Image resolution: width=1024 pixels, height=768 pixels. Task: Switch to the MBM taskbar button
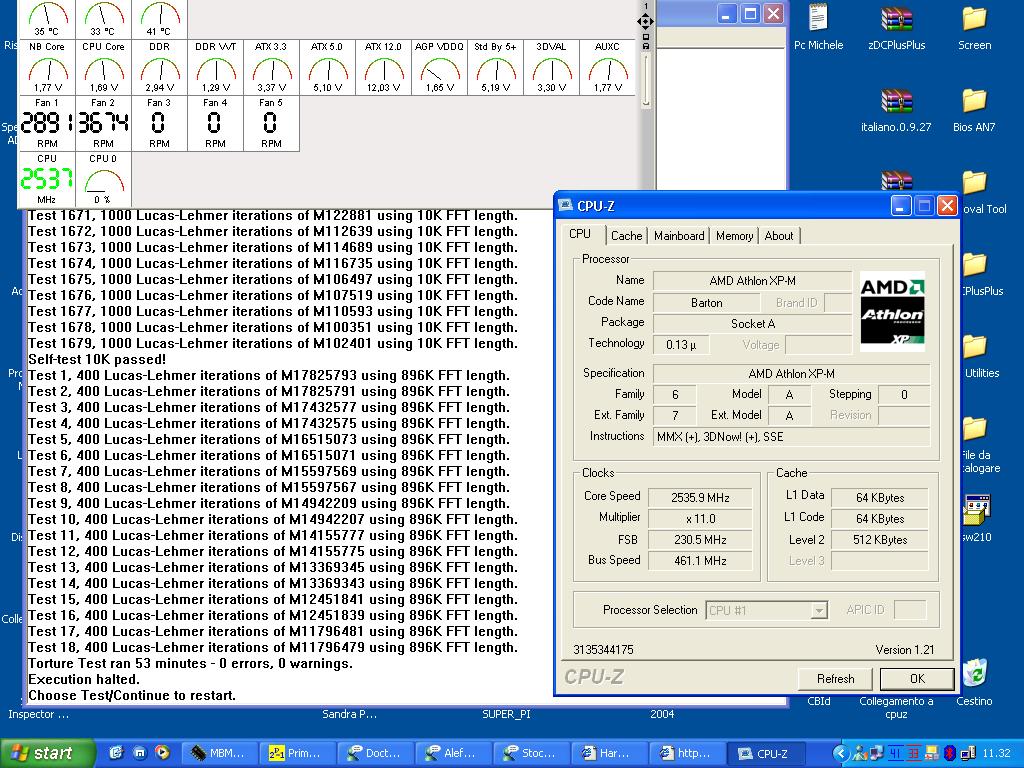pyautogui.click(x=219, y=753)
